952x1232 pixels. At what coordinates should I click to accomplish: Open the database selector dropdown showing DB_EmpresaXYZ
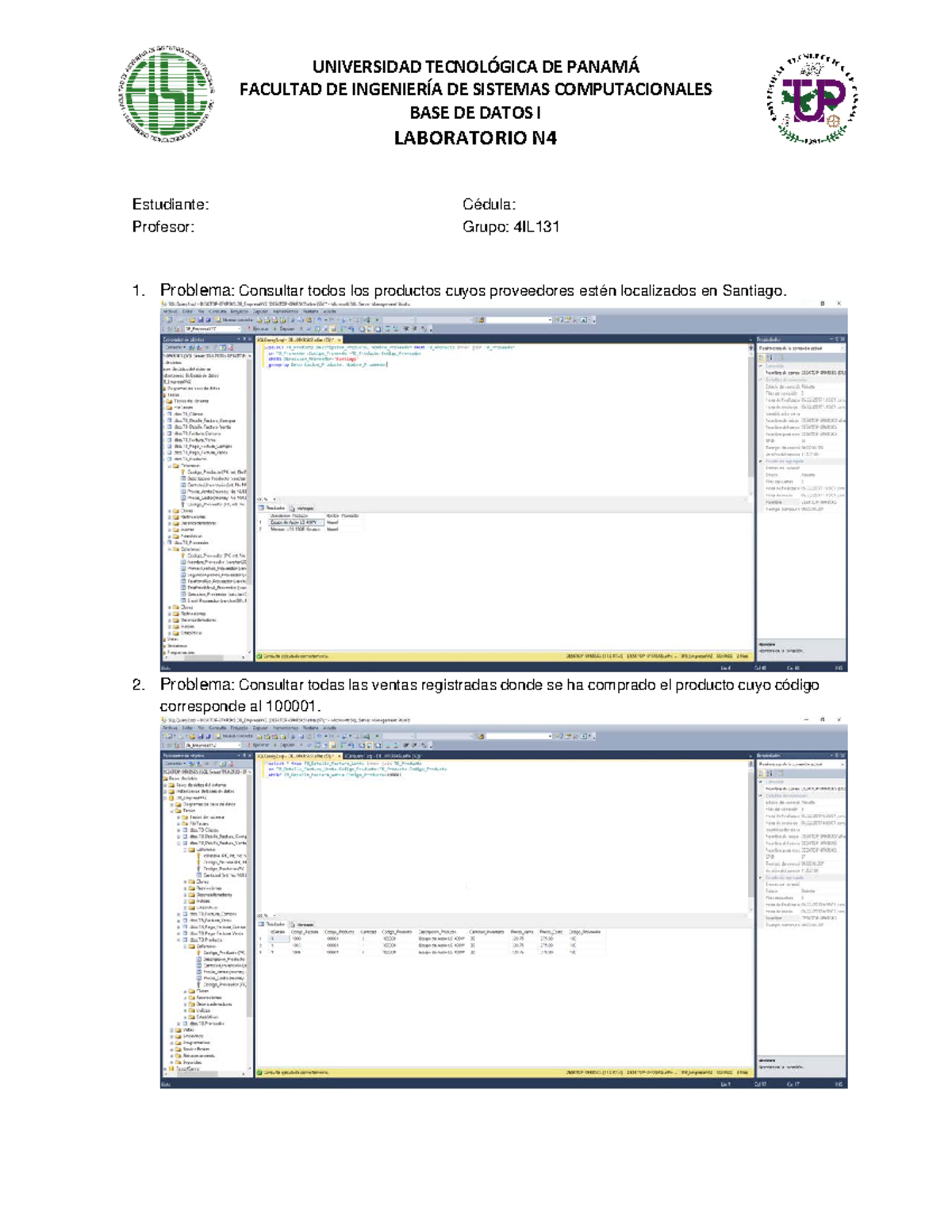(x=240, y=328)
